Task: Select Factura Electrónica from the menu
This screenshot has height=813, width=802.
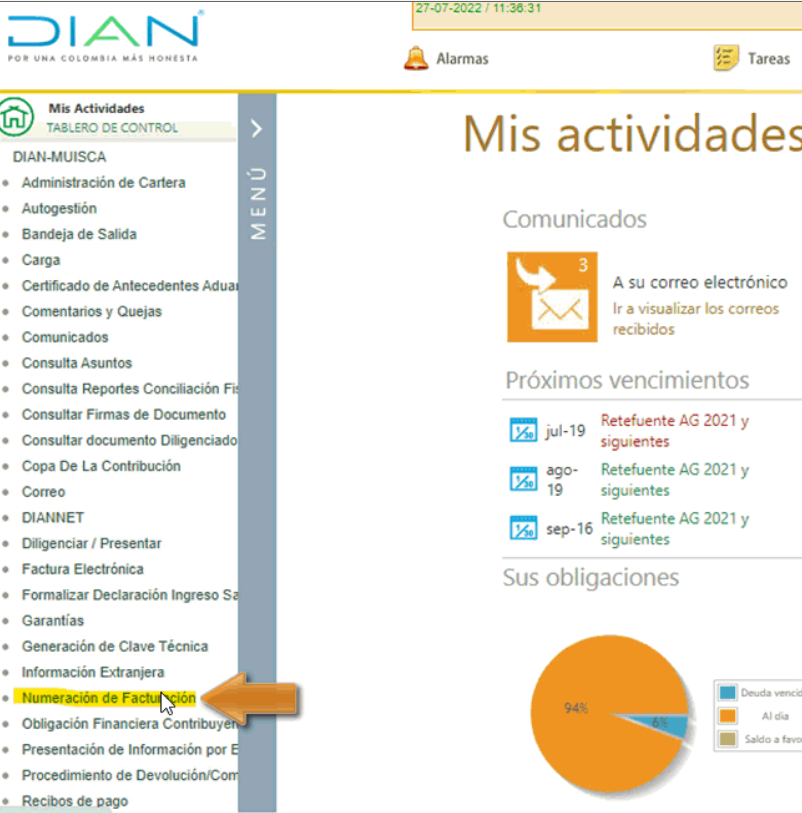Action: click(82, 569)
